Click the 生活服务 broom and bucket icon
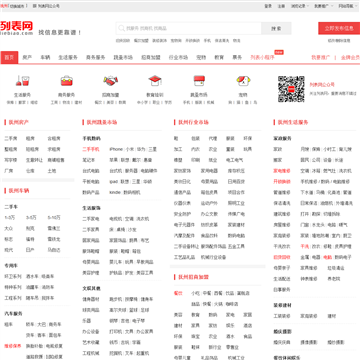The image size is (360, 360). [x=22, y=81]
